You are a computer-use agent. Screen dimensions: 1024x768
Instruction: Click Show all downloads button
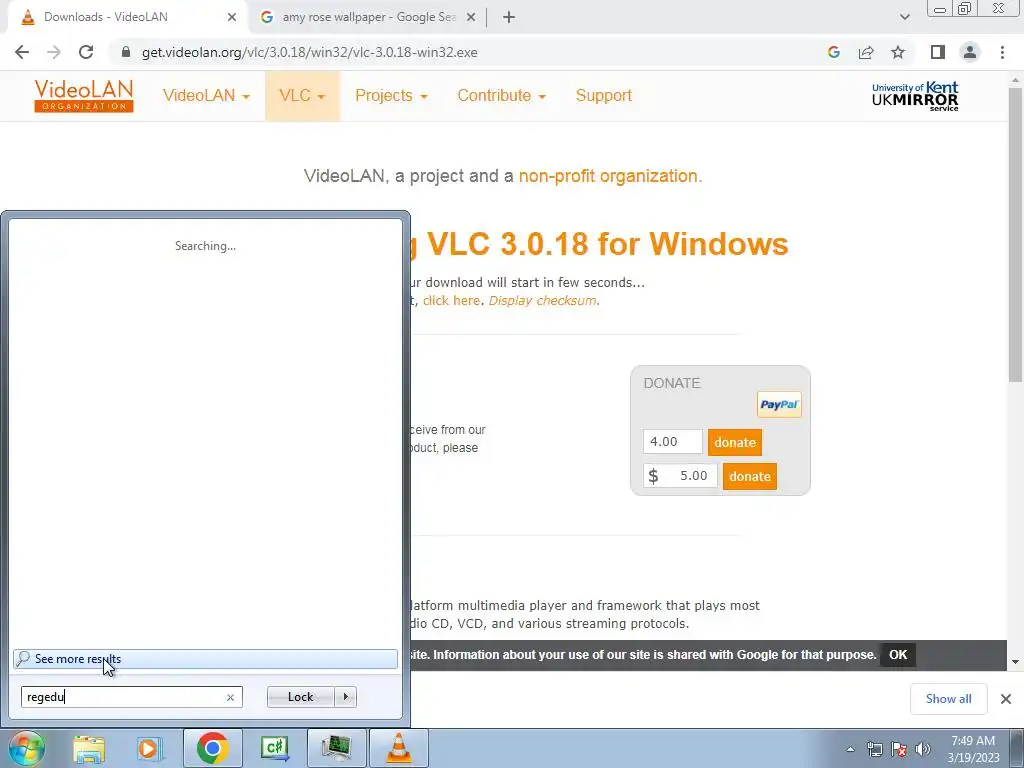pyautogui.click(x=948, y=699)
